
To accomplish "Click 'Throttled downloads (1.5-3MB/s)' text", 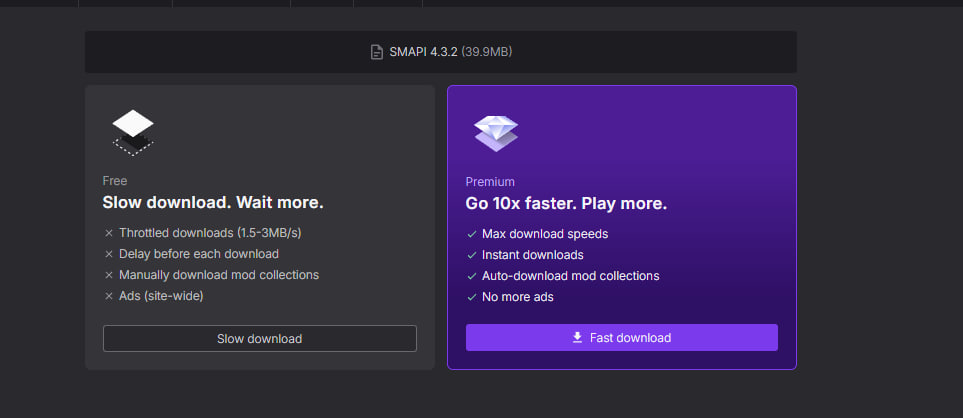I will click(210, 233).
